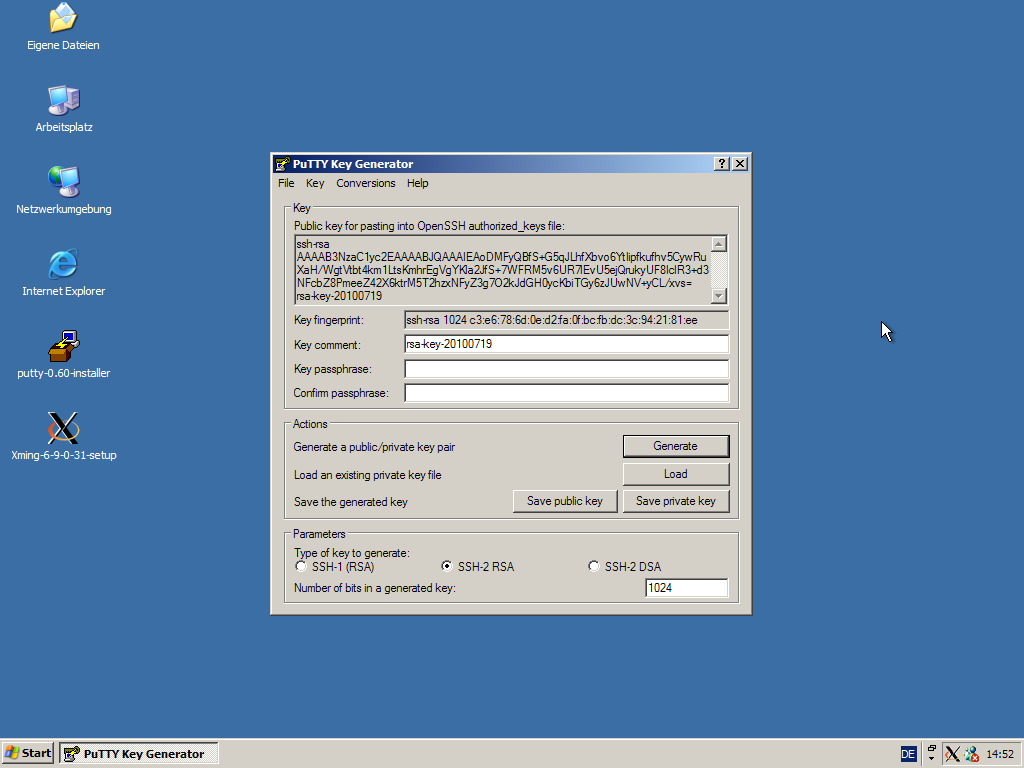The width and height of the screenshot is (1024, 768).
Task: Click the Save private key button
Action: pyautogui.click(x=675, y=501)
